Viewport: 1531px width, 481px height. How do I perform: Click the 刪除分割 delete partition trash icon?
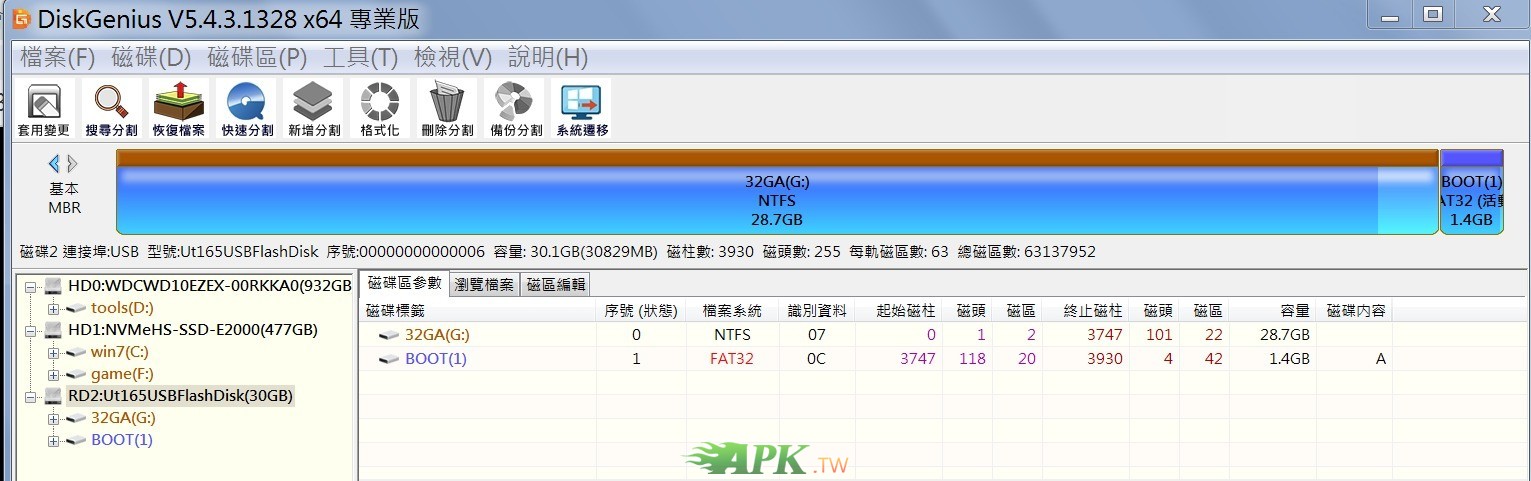point(447,109)
